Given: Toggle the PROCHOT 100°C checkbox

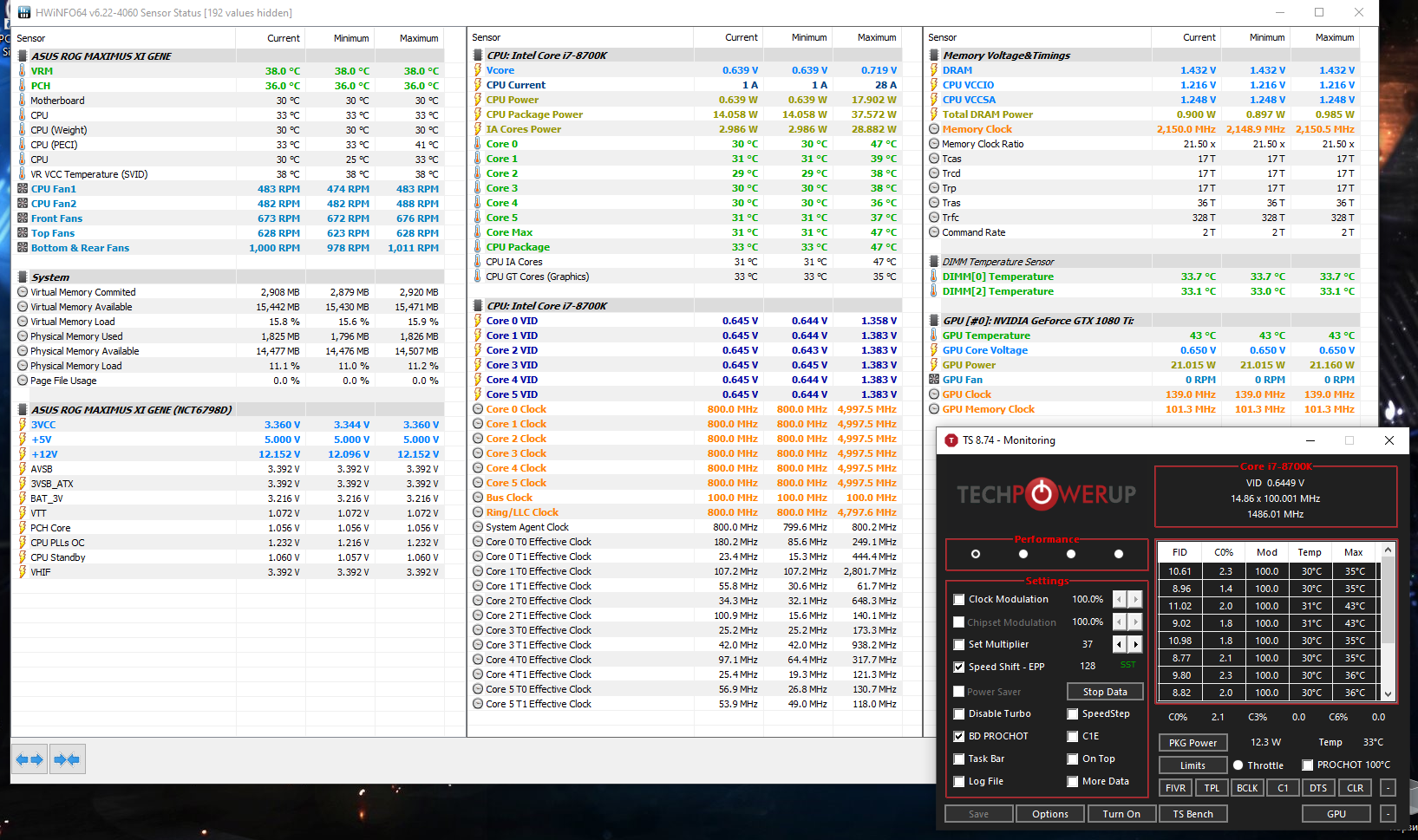Looking at the screenshot, I should point(1307,765).
